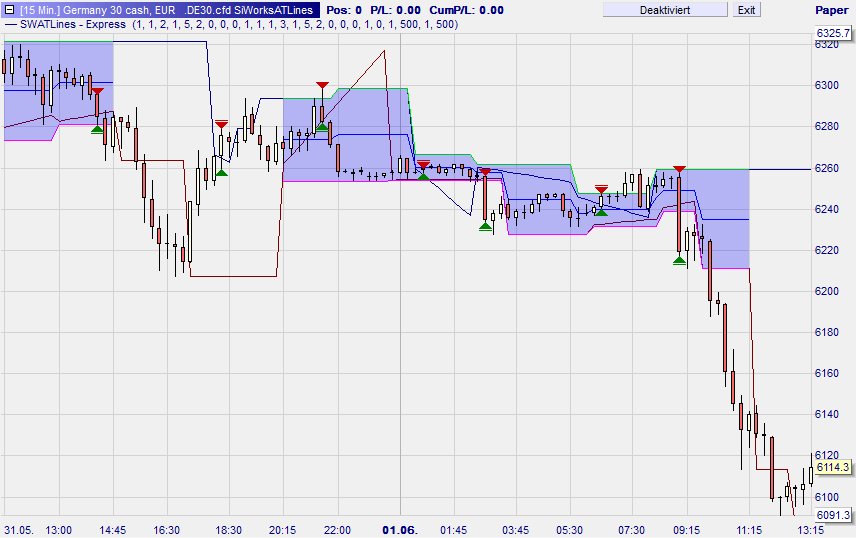The height and width of the screenshot is (538, 856).
Task: Click the yellow 6114.3 current price tag
Action: click(833, 467)
